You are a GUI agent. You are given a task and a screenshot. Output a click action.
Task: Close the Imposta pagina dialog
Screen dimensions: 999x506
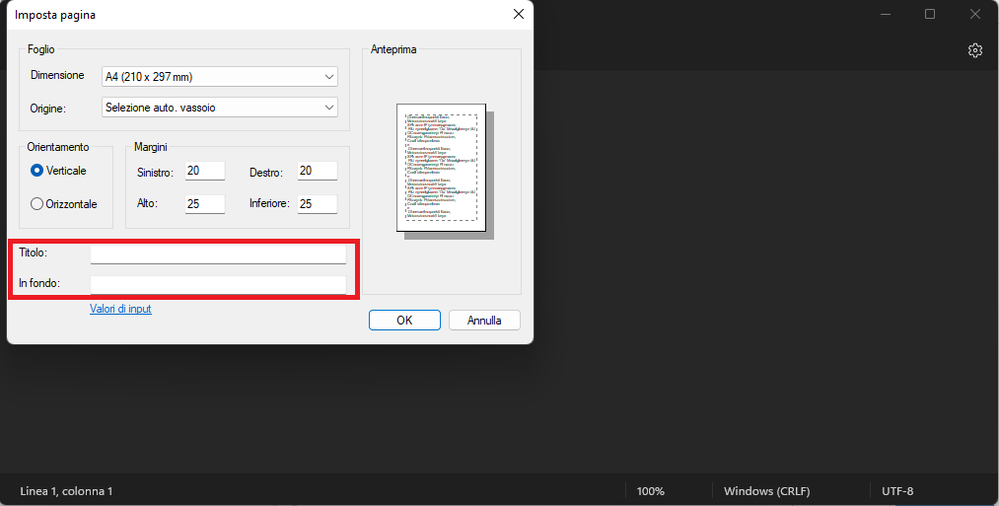click(518, 14)
